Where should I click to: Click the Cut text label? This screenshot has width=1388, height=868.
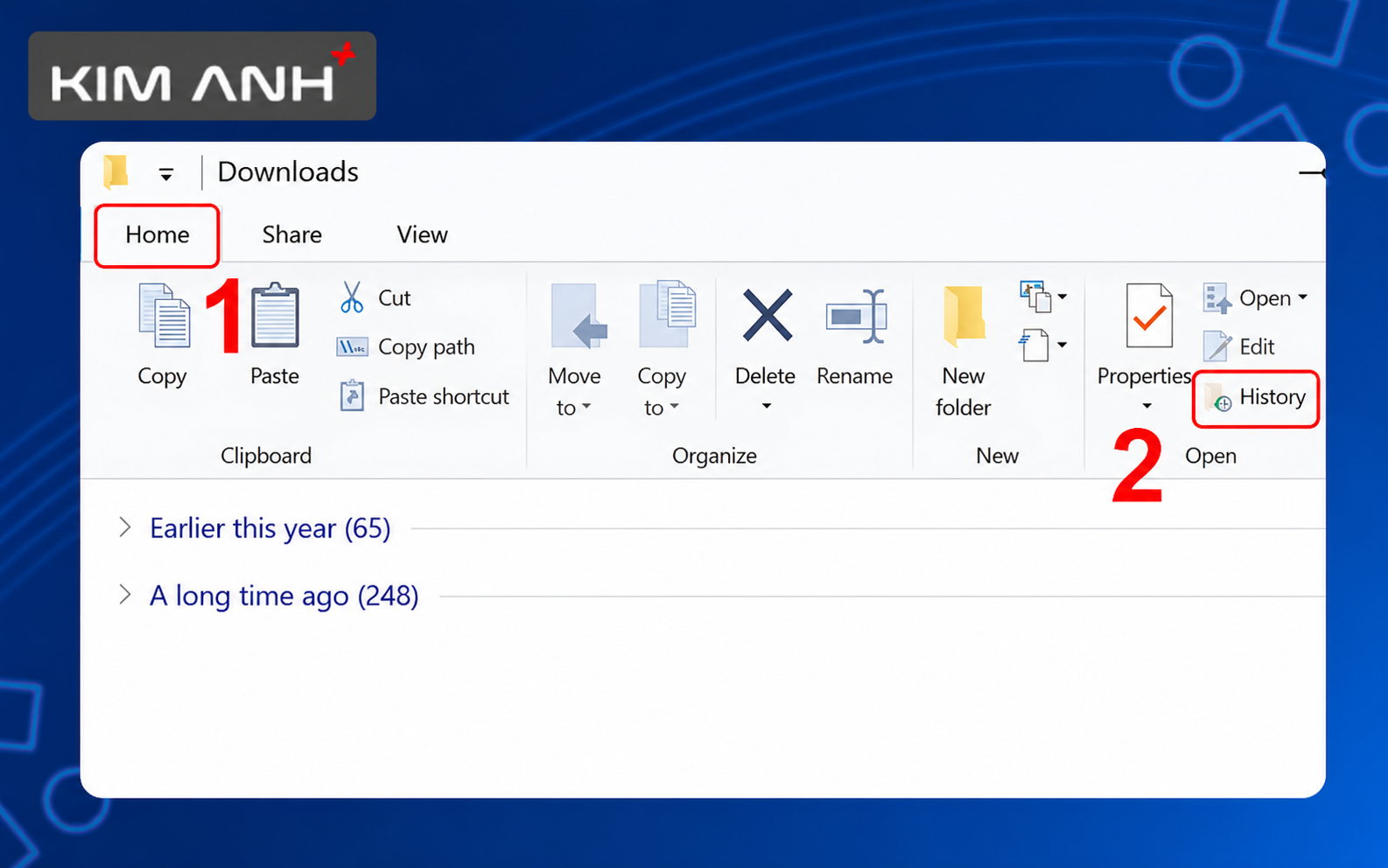pyautogui.click(x=395, y=298)
